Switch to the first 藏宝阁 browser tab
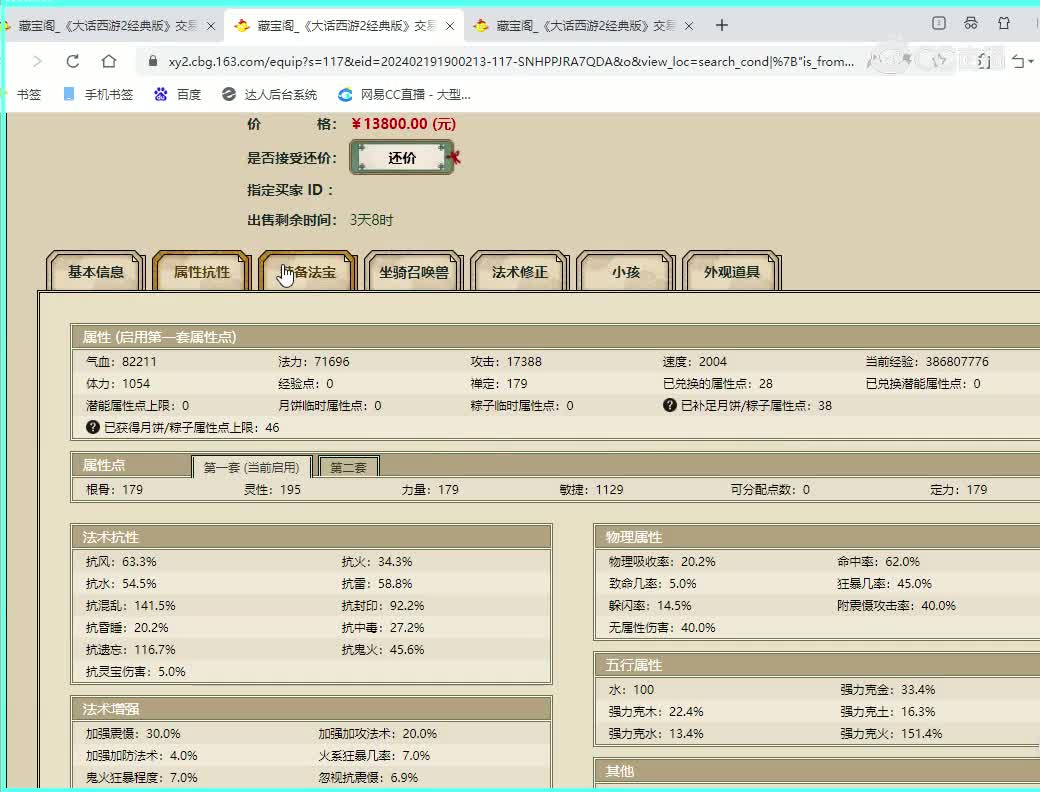This screenshot has height=792, width=1040. (106, 26)
